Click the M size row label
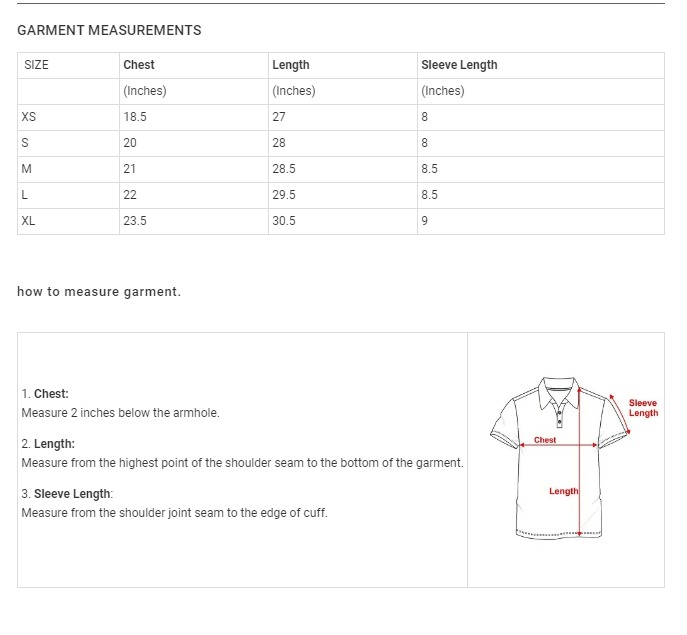Image resolution: width=687 pixels, height=635 pixels. click(x=26, y=169)
